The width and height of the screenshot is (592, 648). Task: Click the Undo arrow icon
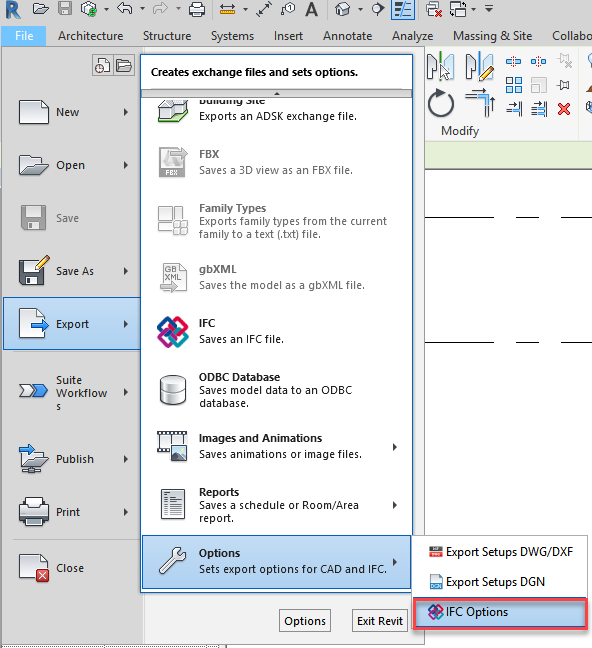124,8
